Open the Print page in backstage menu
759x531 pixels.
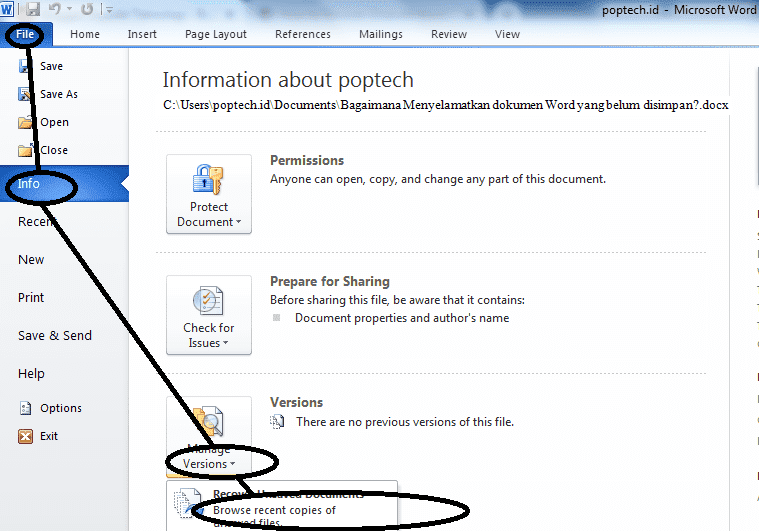point(31,298)
